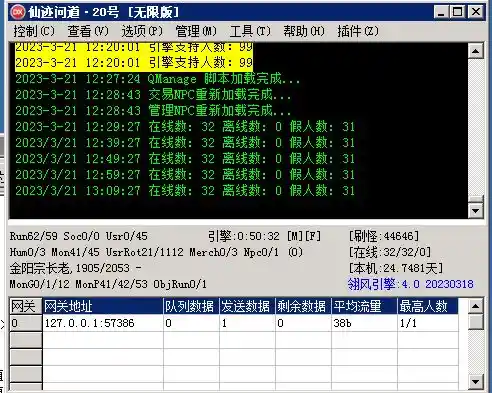Click the 交易NPC重新加载完成 log line
This screenshot has height=393, width=492.
pyautogui.click(x=153, y=95)
